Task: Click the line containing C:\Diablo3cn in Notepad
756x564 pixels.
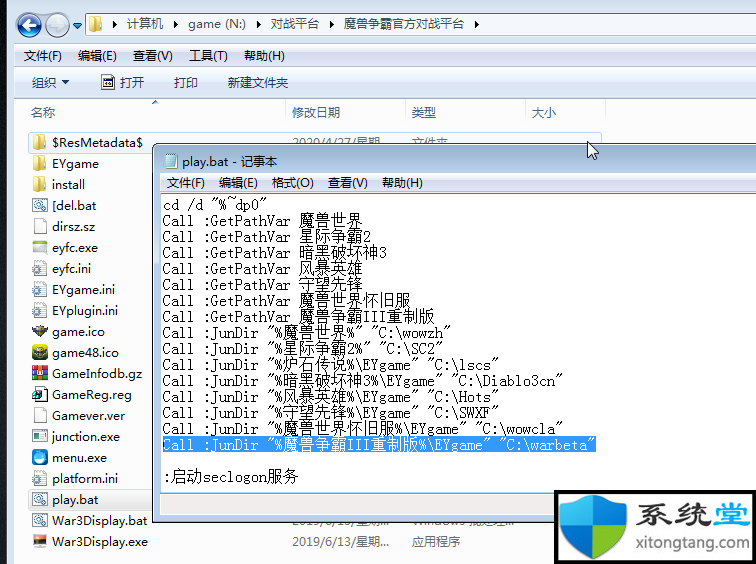Action: [x=363, y=381]
